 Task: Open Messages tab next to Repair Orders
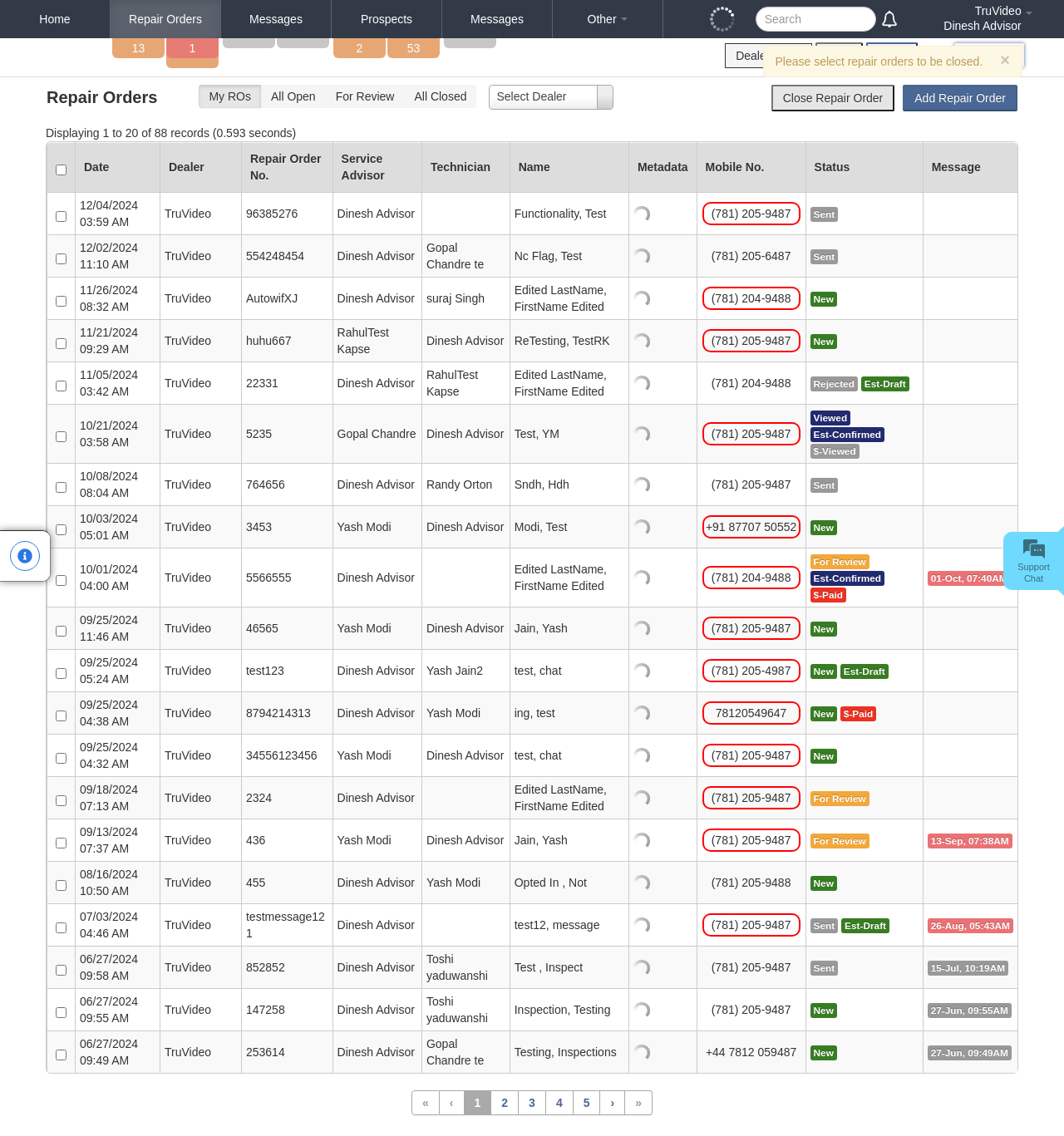click(x=276, y=19)
